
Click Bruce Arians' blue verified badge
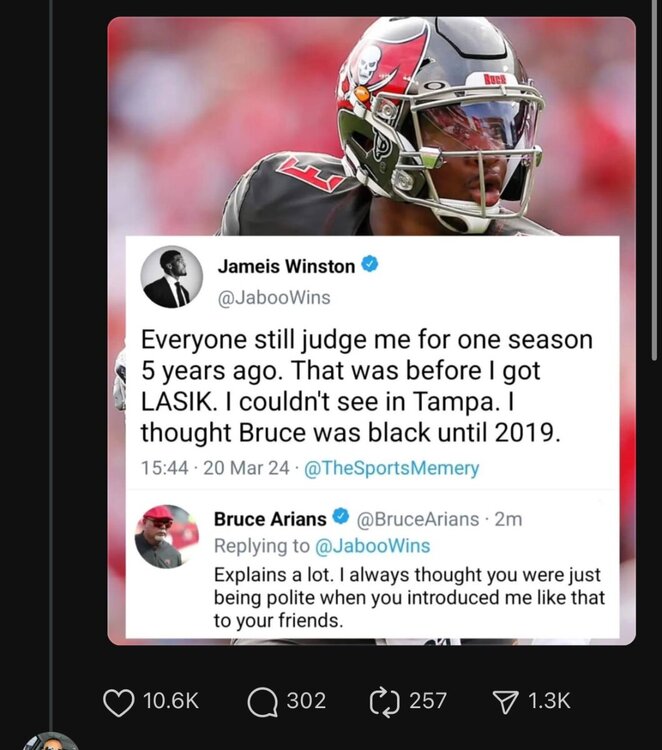point(341,517)
